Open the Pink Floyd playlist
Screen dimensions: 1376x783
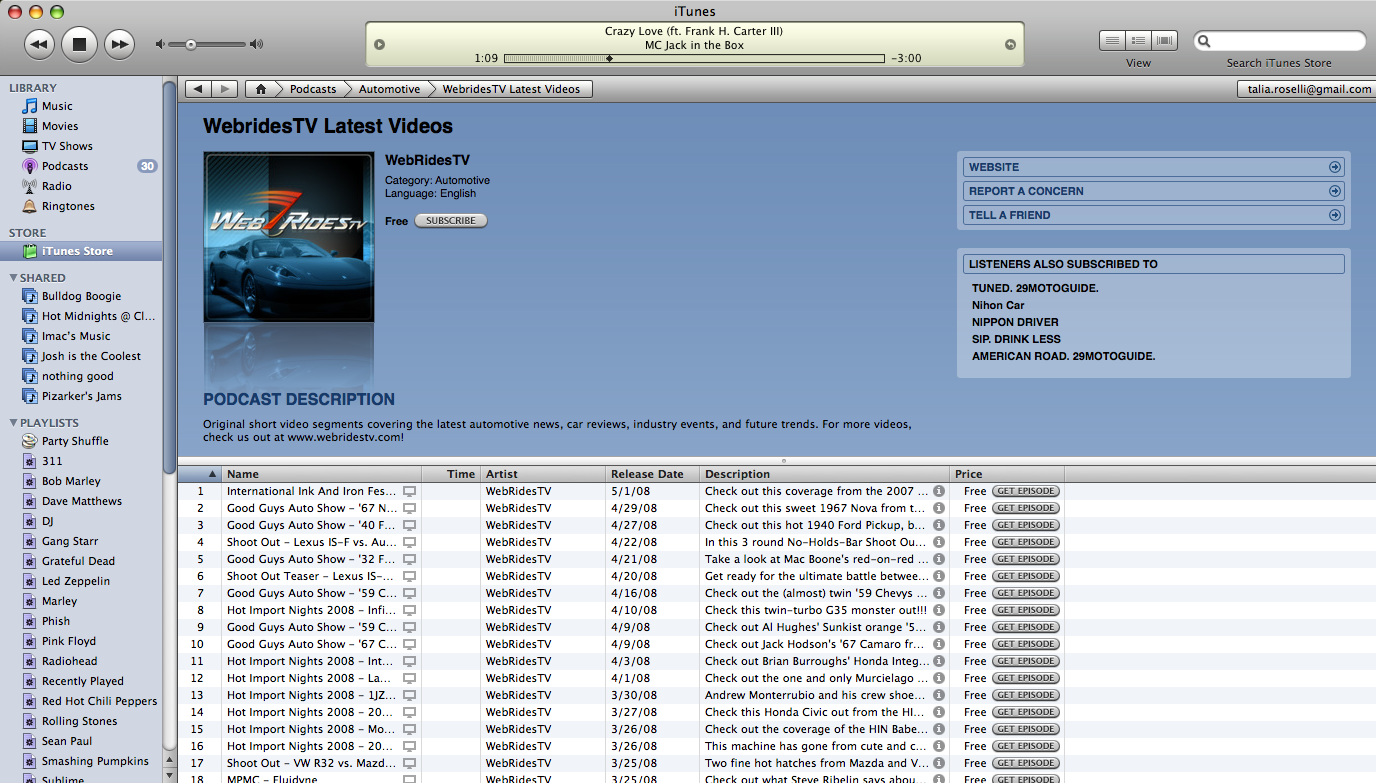coord(69,641)
